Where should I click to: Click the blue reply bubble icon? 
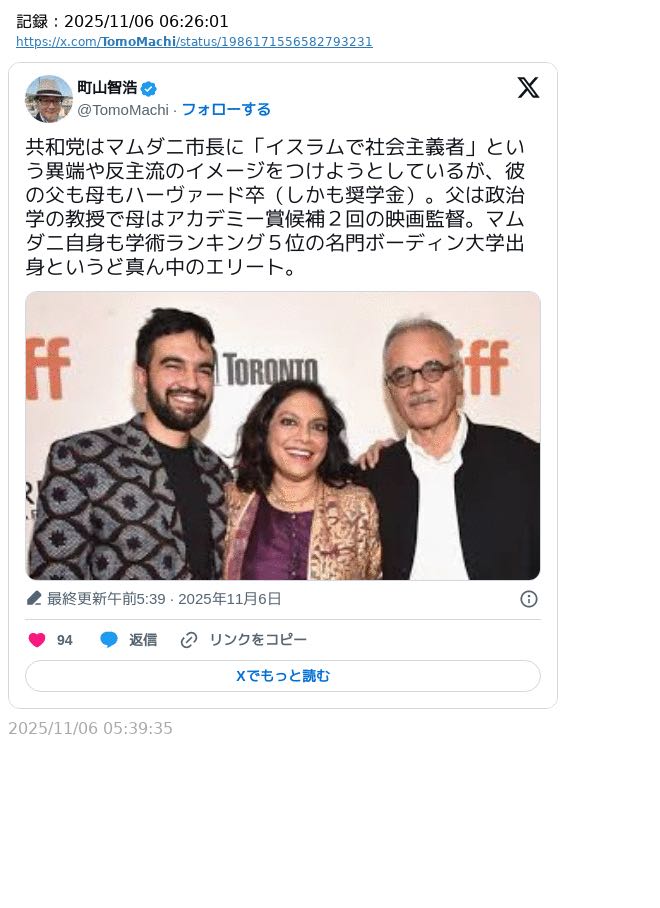[109, 640]
